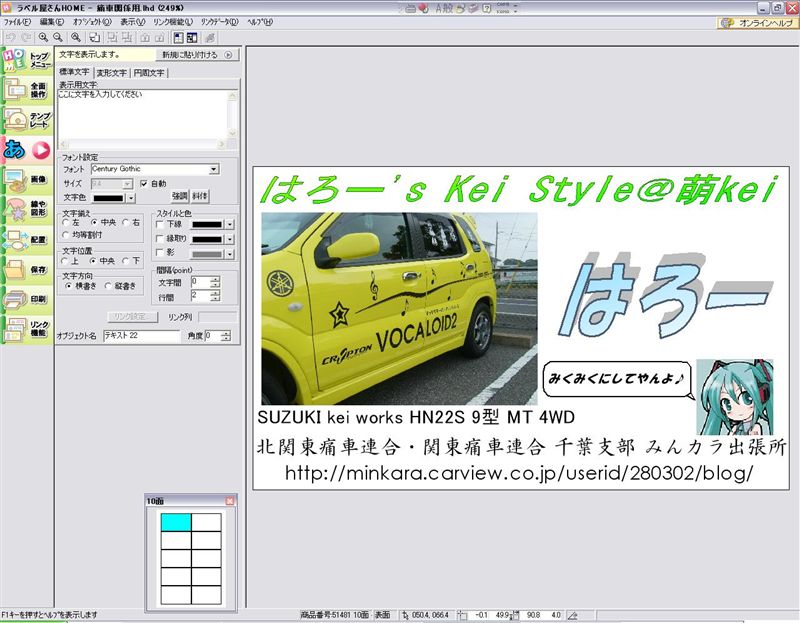Click the 新規に貼り付ける play arrow icon
Viewport: 800px width, 623px height.
point(229,55)
